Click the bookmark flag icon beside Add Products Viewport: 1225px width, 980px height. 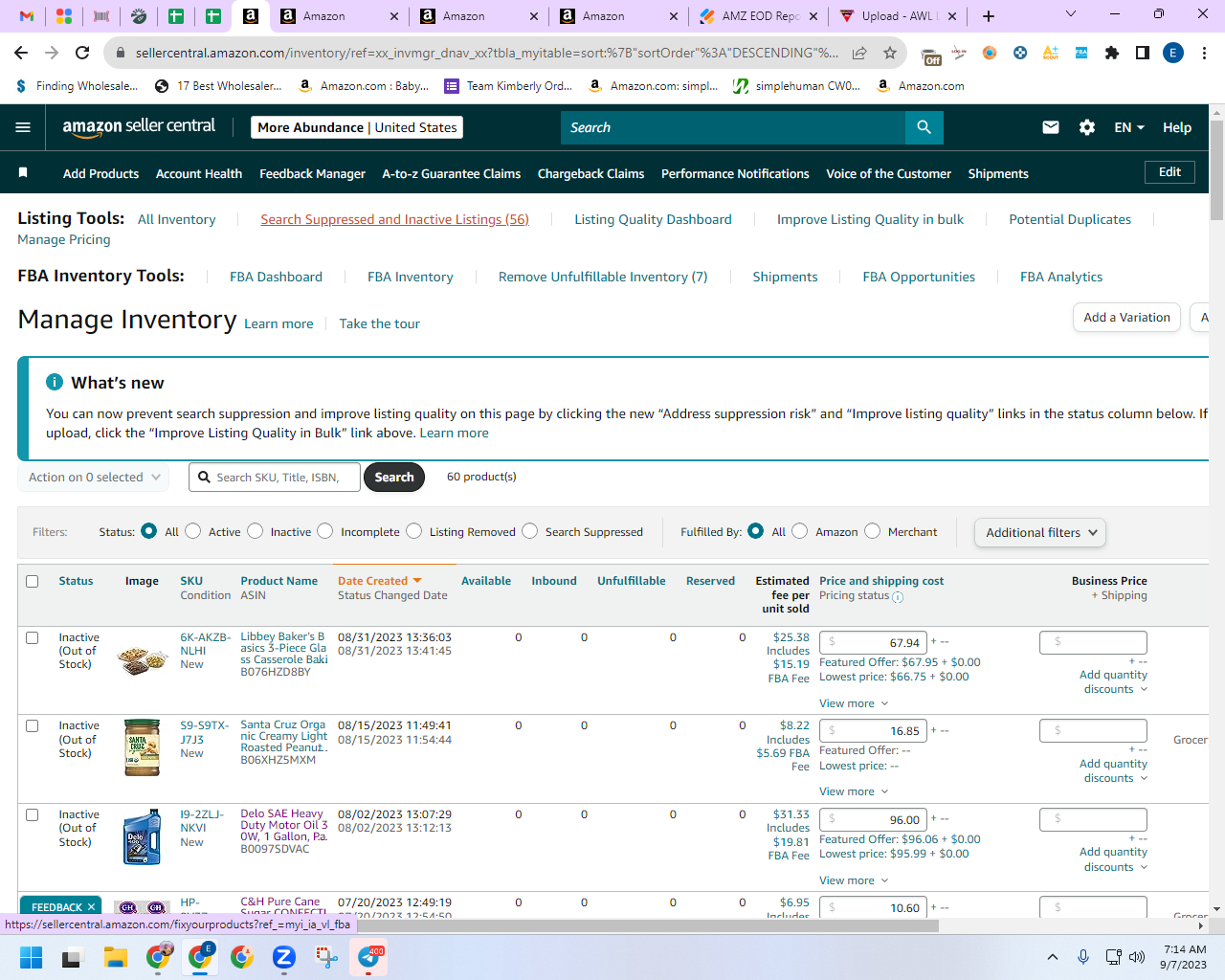click(23, 172)
